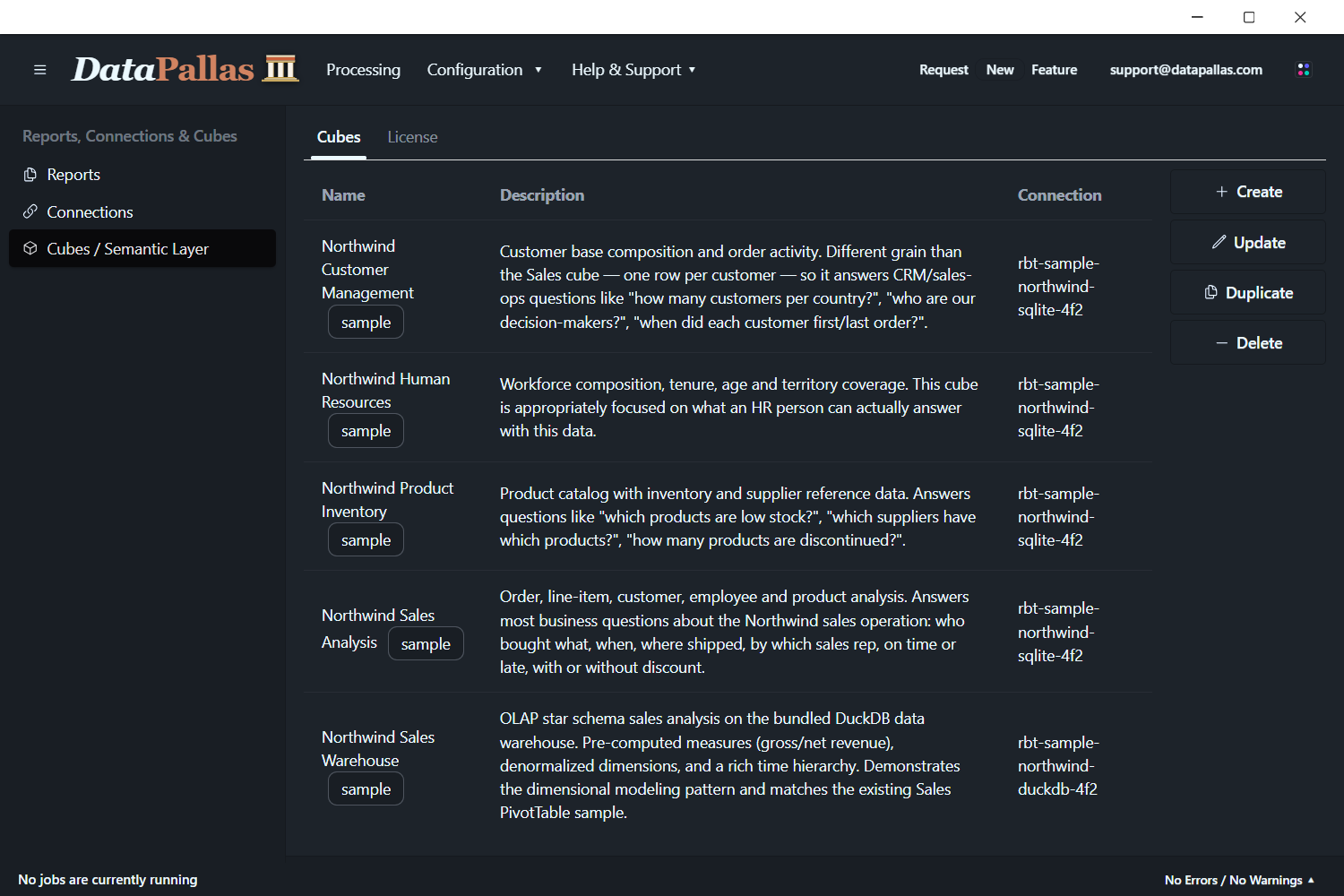Toggle the hamburger sidebar menu icon
1344x896 pixels.
[x=39, y=70]
